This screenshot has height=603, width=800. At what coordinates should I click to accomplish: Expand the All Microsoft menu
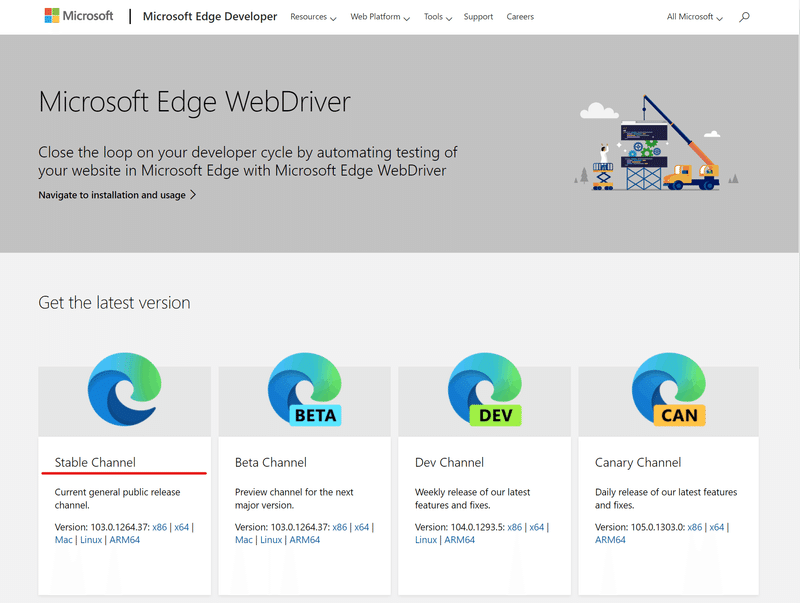pos(694,17)
